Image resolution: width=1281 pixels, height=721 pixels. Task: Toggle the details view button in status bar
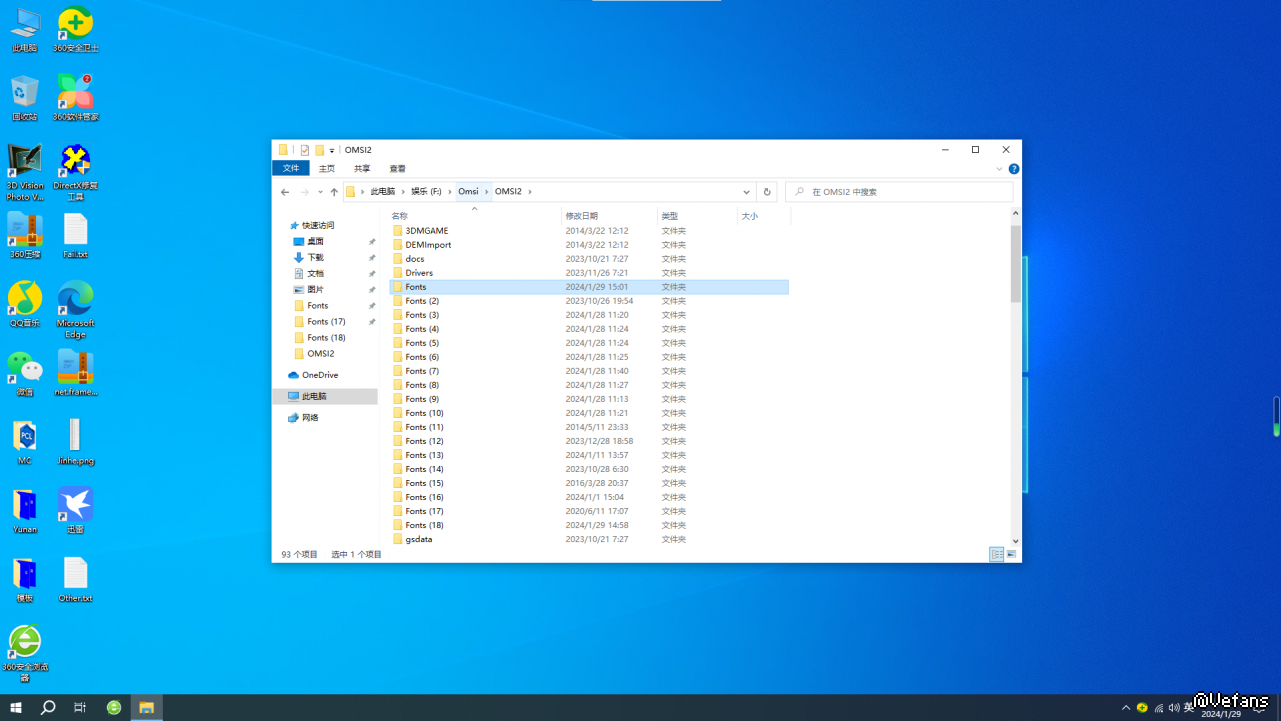[x=996, y=554]
